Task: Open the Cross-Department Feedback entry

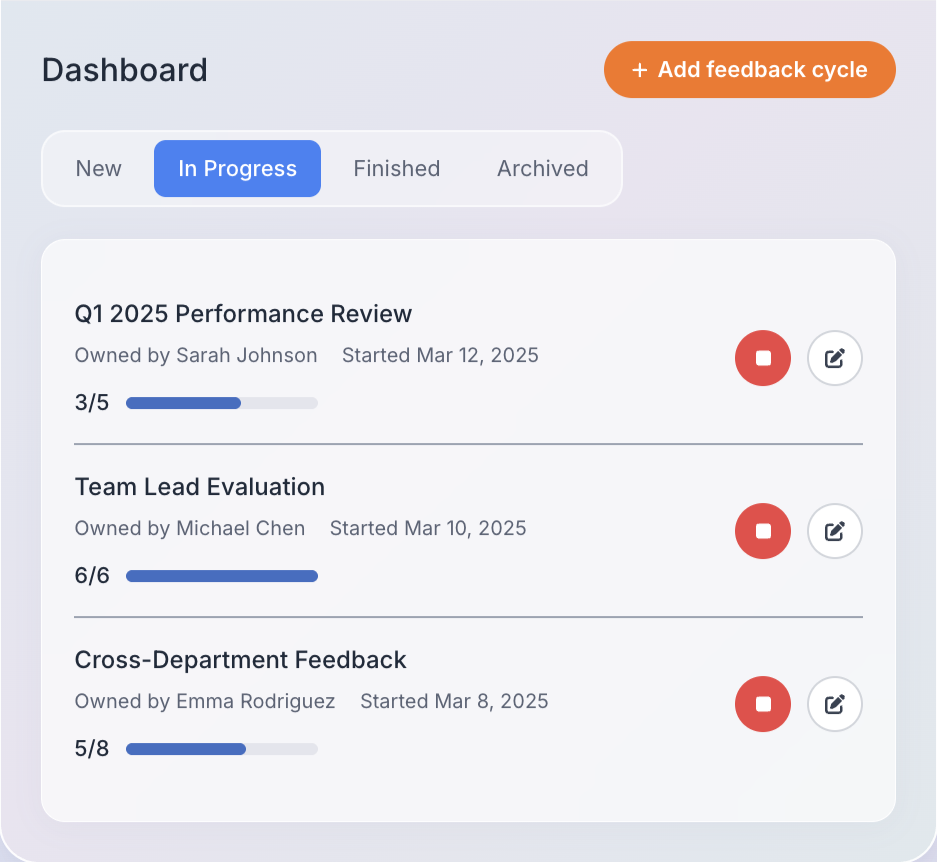Action: coord(240,659)
